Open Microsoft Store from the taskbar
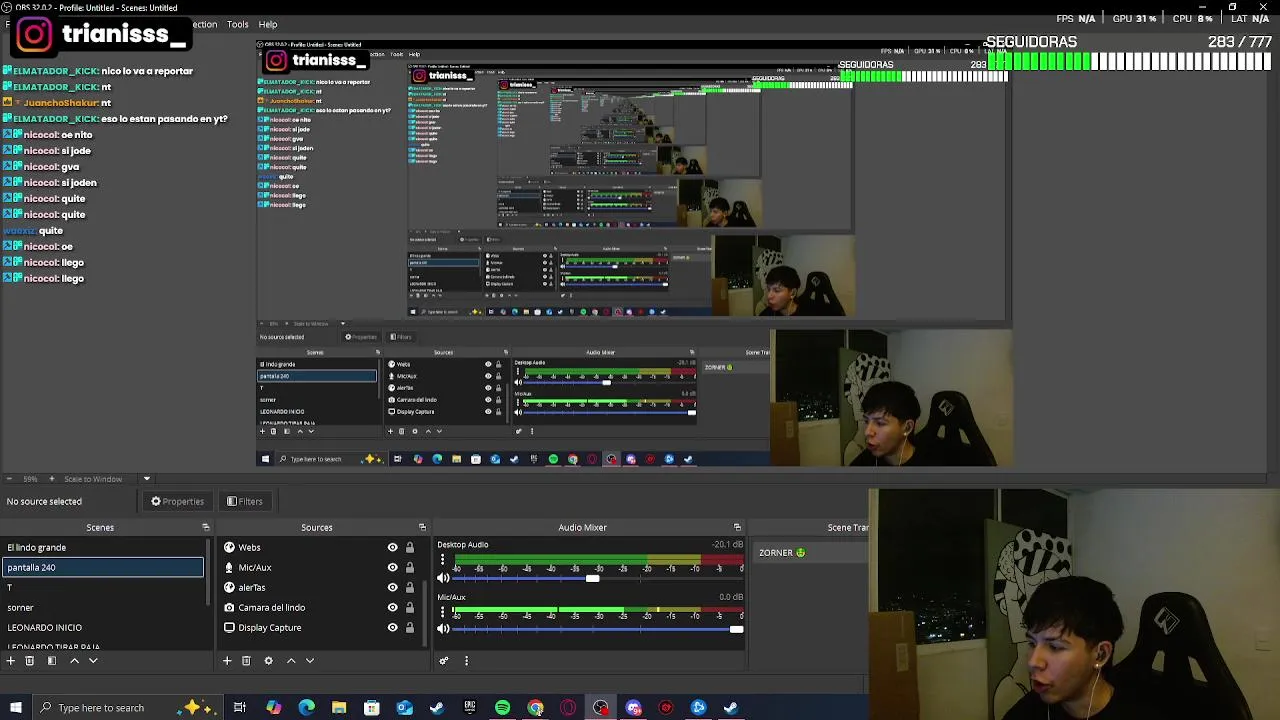Image resolution: width=1280 pixels, height=720 pixels. pyautogui.click(x=371, y=708)
